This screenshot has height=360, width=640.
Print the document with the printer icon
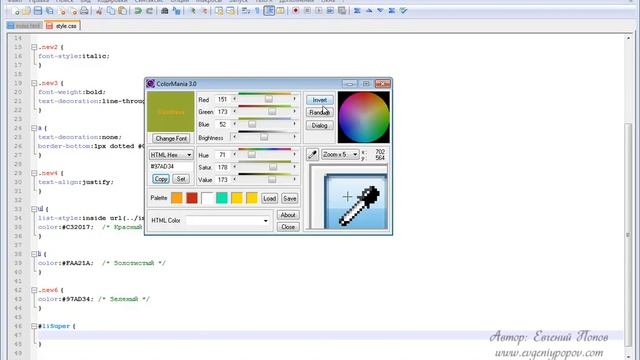[x=84, y=11]
